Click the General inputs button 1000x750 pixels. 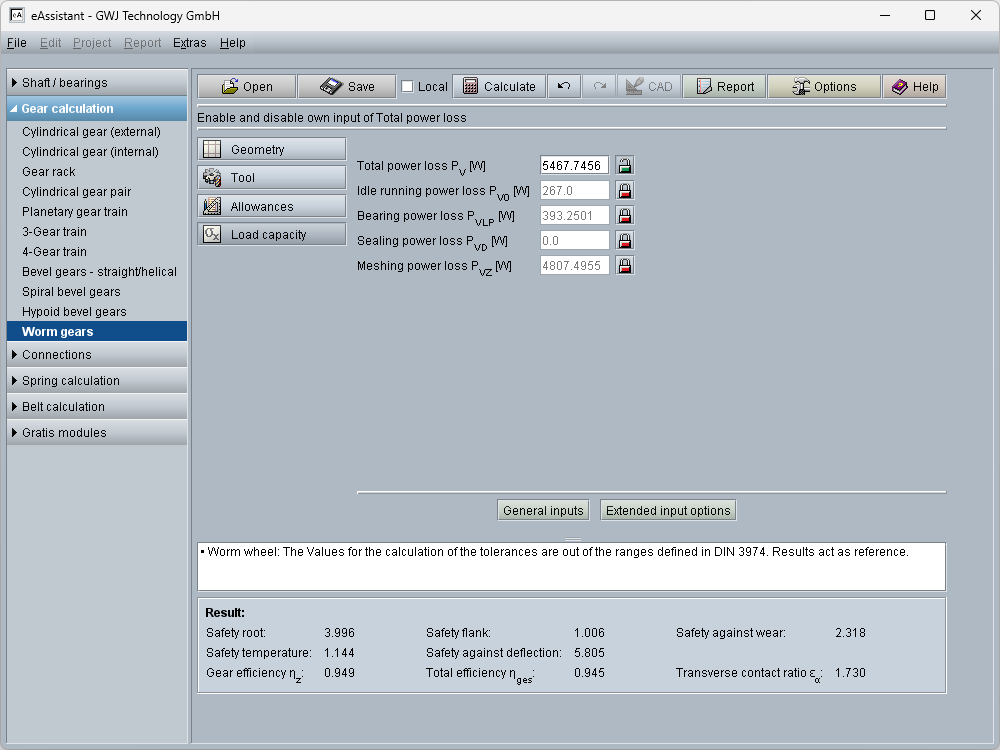pyautogui.click(x=543, y=511)
